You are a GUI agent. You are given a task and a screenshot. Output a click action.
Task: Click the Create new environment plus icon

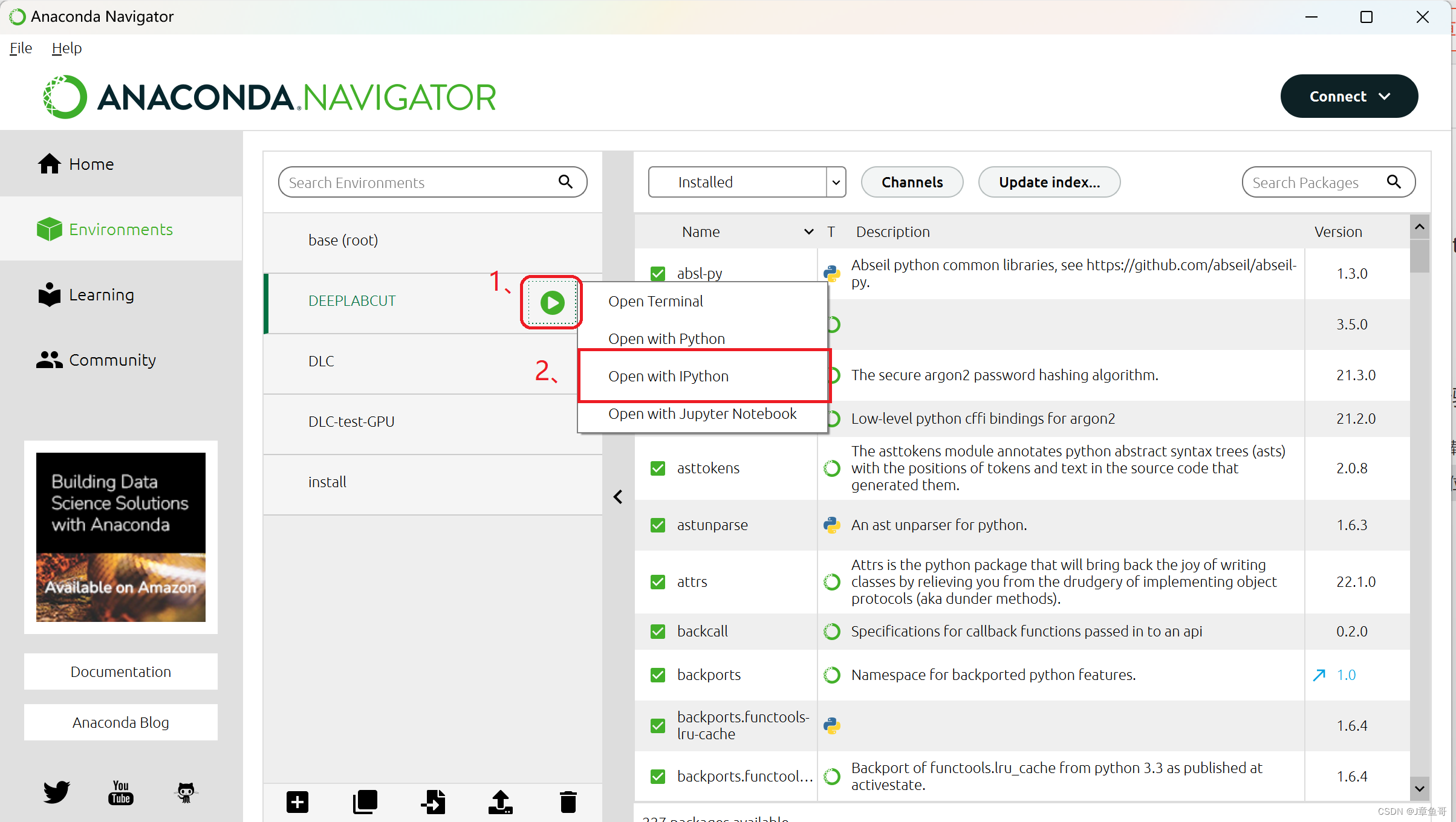pos(297,802)
